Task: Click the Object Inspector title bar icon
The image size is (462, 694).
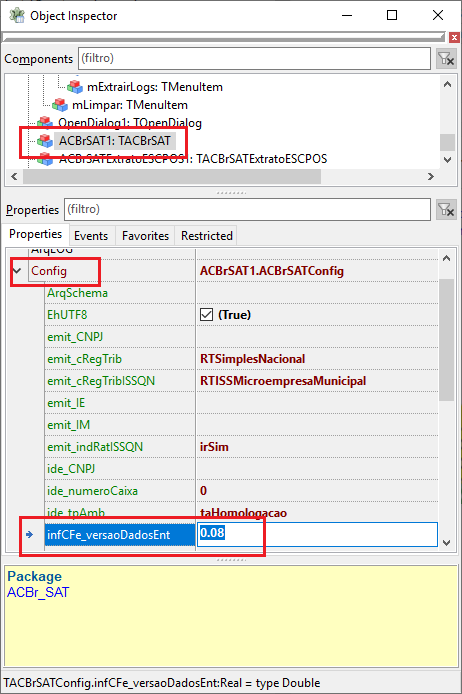Action: tap(17, 15)
